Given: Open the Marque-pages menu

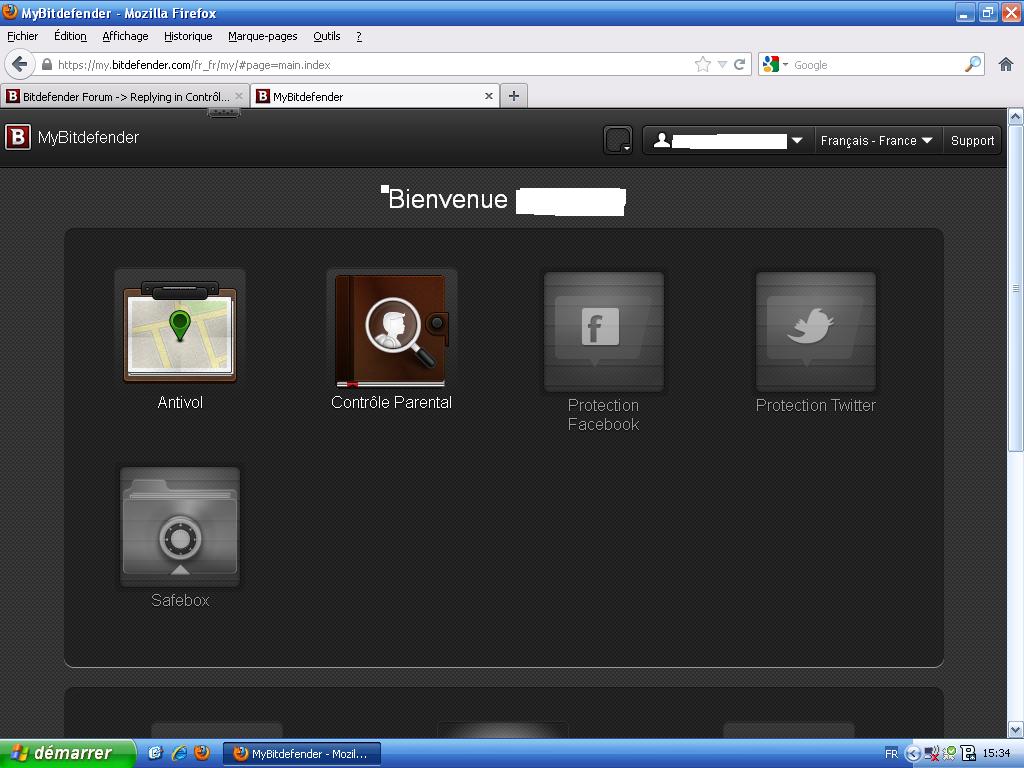Looking at the screenshot, I should 263,36.
